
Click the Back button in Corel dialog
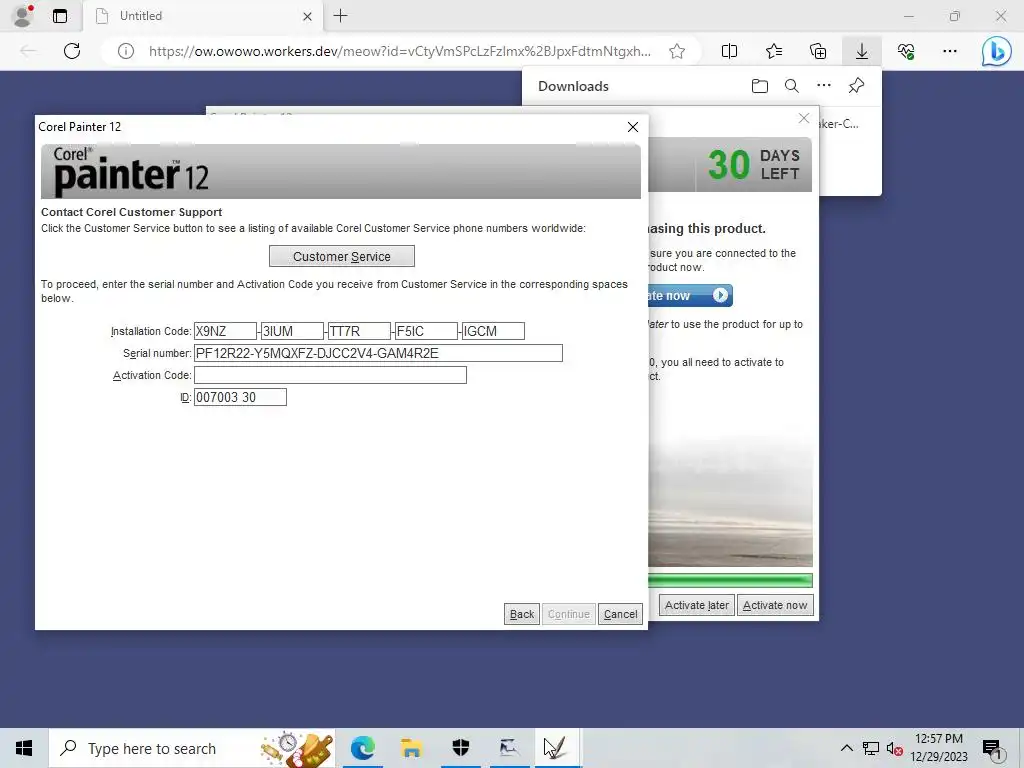tap(522, 614)
